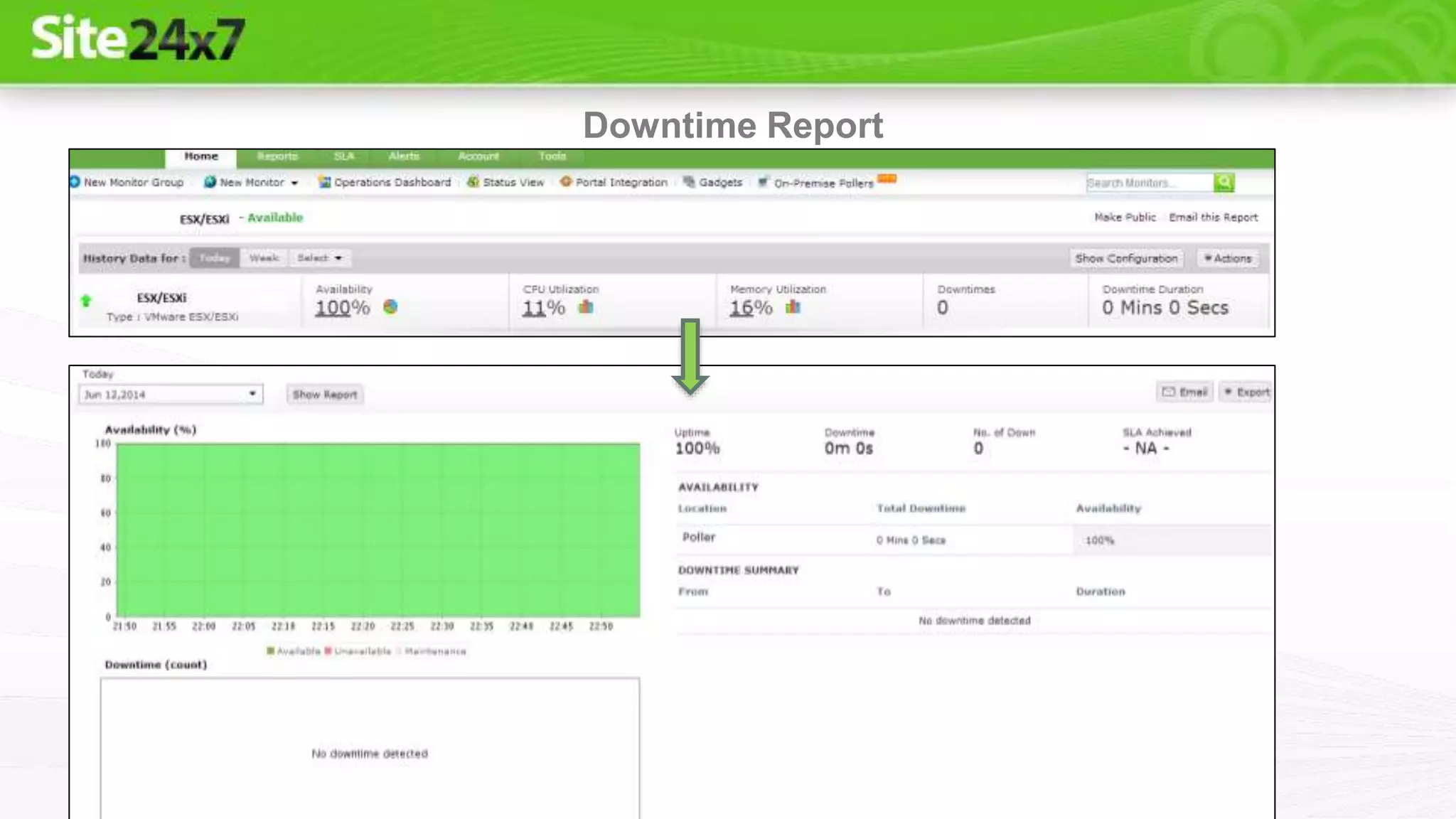Click the 11% CPU utilization value
The width and height of the screenshot is (1456, 819).
coord(544,308)
